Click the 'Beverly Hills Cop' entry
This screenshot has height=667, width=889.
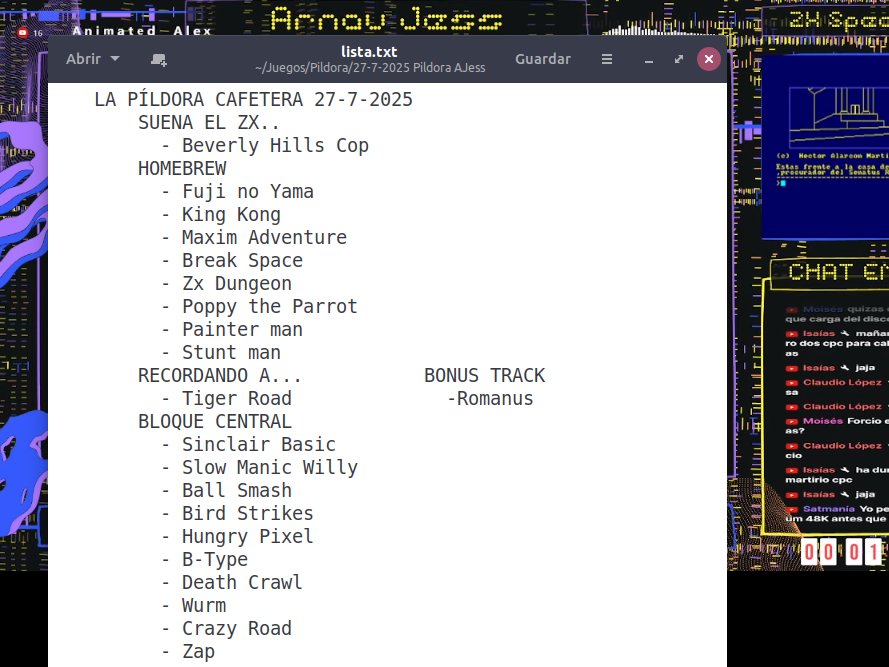265,146
